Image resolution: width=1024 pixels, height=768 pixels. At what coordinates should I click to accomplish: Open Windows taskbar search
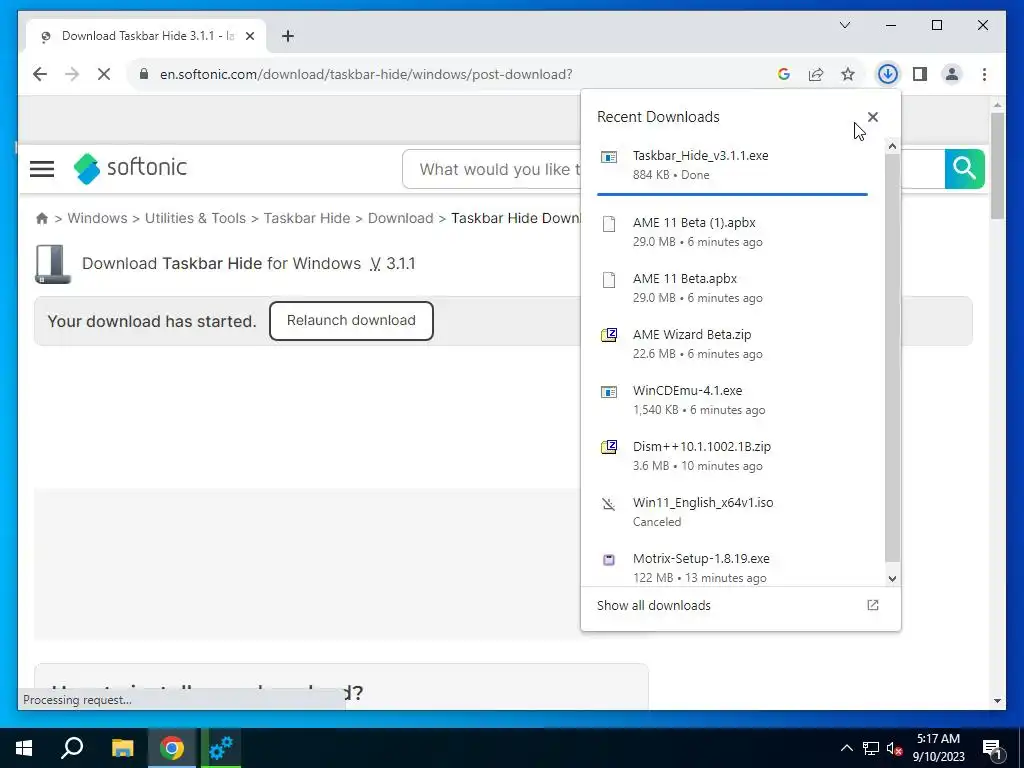pyautogui.click(x=72, y=748)
